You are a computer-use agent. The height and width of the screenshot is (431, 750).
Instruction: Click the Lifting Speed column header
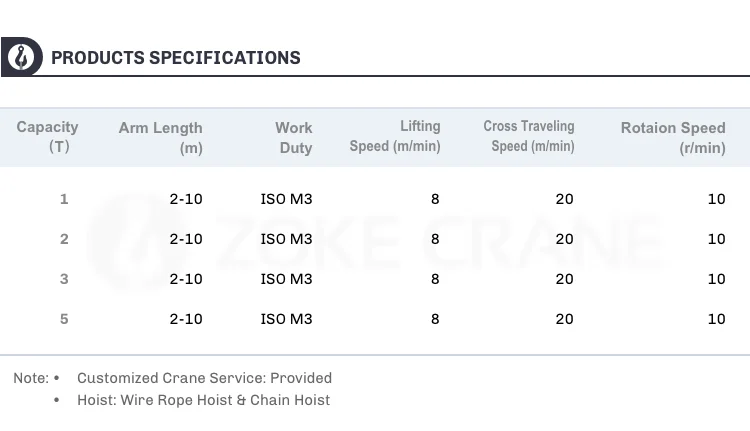coord(395,136)
